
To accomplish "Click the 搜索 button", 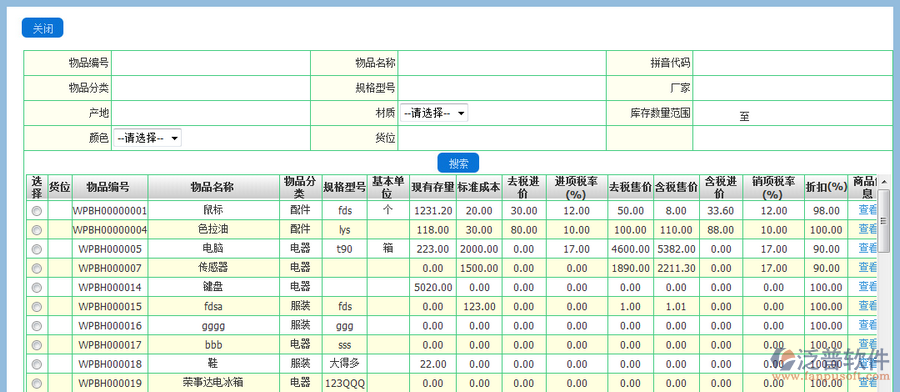I will point(458,163).
